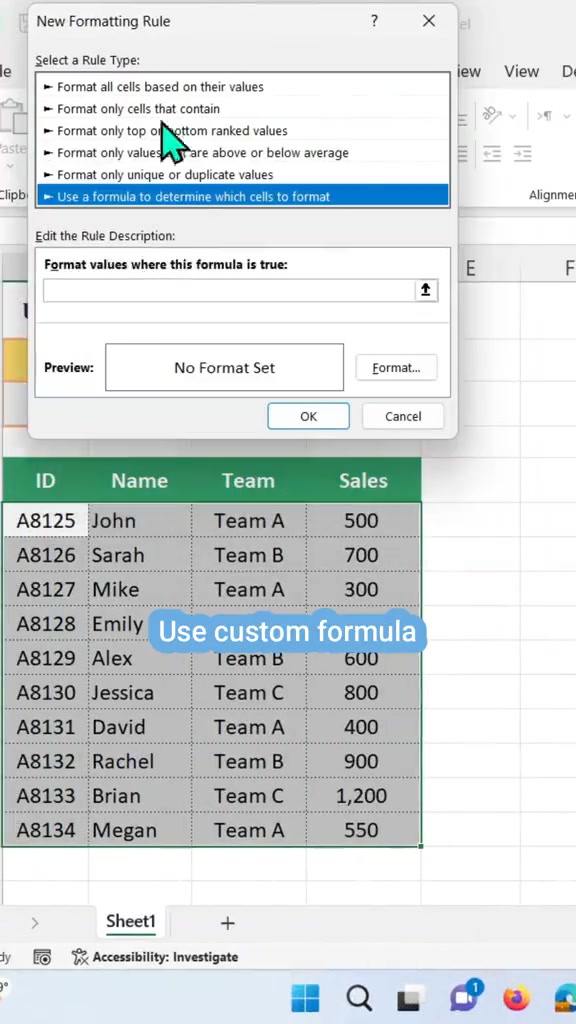Click the sheet navigation right arrow
Image resolution: width=576 pixels, height=1024 pixels.
click(x=35, y=923)
